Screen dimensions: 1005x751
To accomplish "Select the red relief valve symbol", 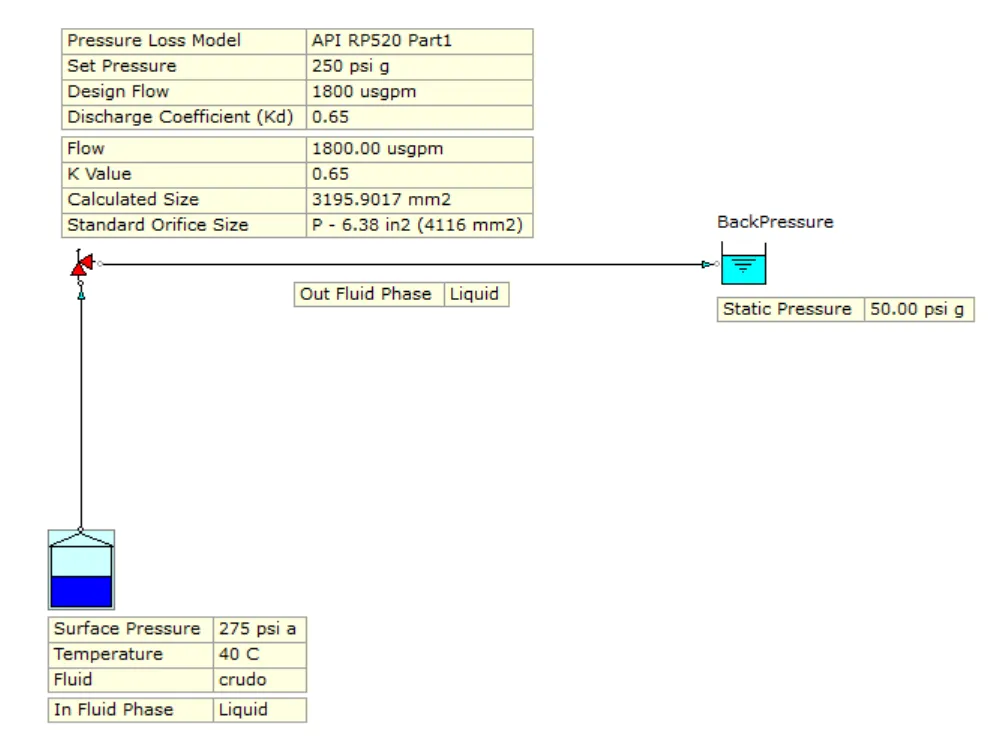I will point(80,264).
